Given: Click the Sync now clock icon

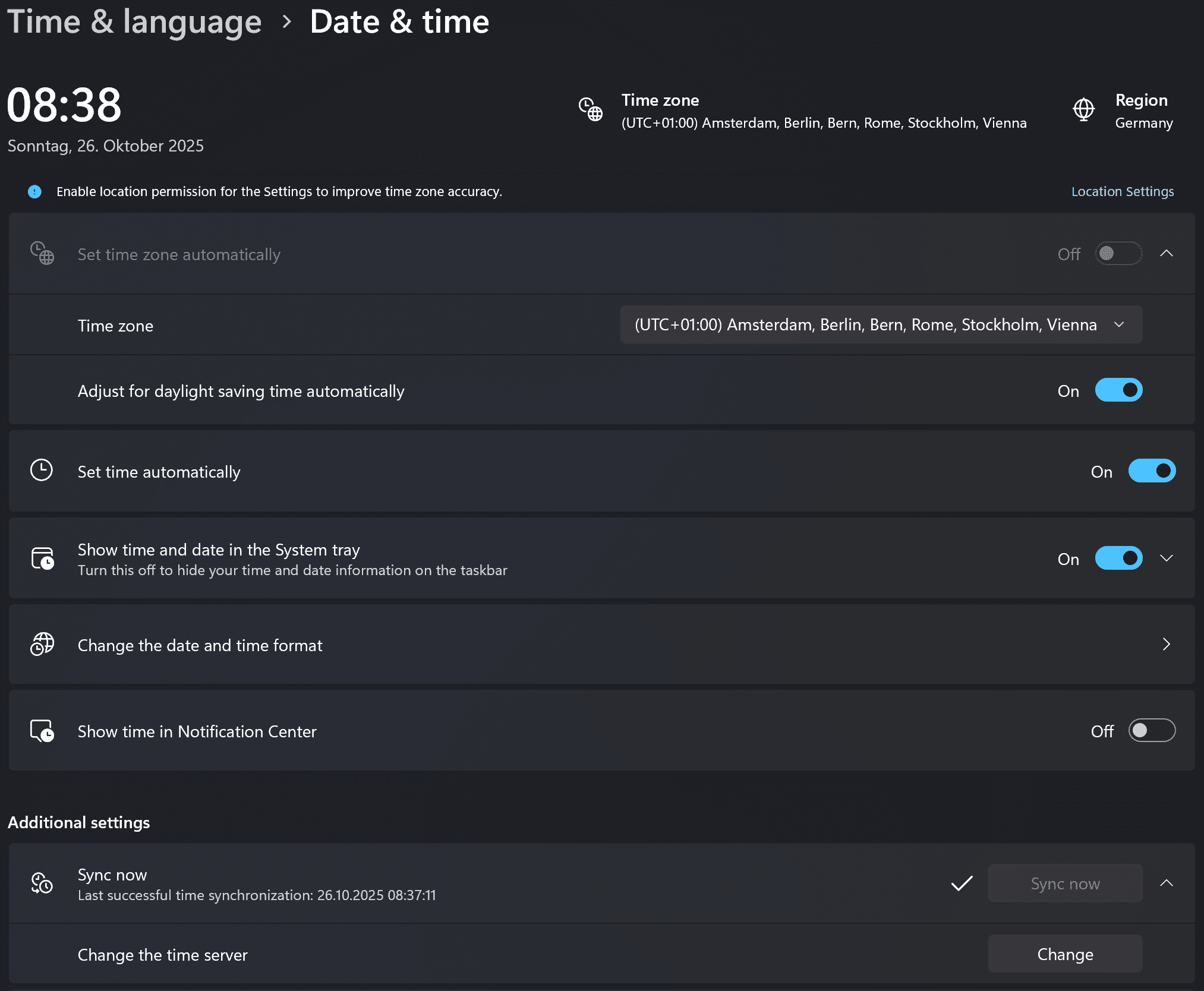Looking at the screenshot, I should (x=42, y=883).
